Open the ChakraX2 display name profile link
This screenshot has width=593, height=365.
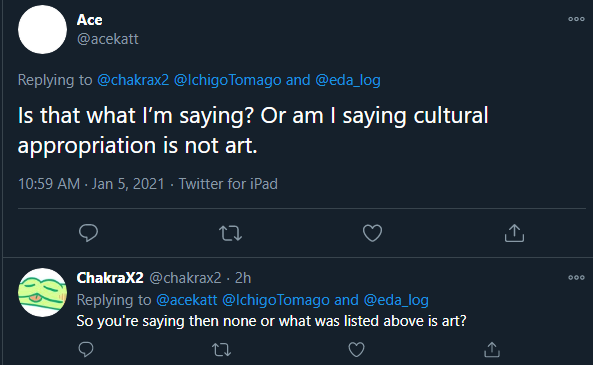pos(110,278)
